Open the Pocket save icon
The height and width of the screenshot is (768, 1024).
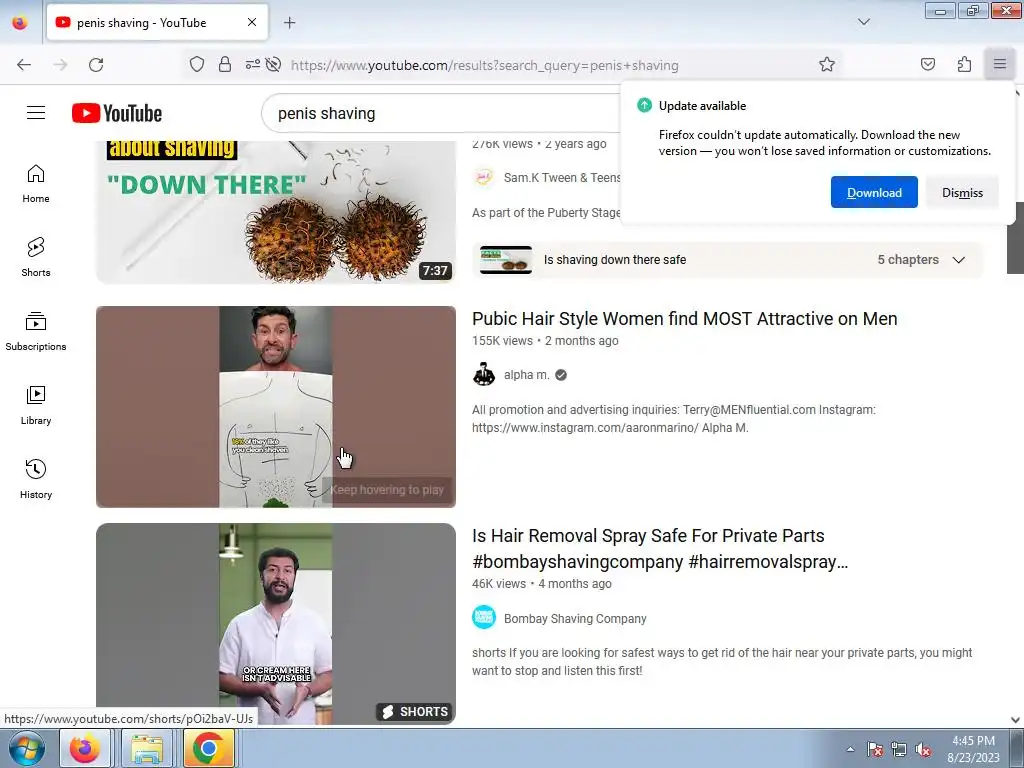(927, 64)
